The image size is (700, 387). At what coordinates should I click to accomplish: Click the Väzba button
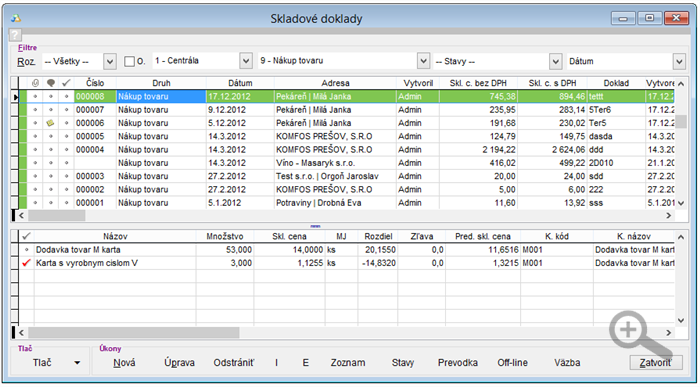coord(567,363)
